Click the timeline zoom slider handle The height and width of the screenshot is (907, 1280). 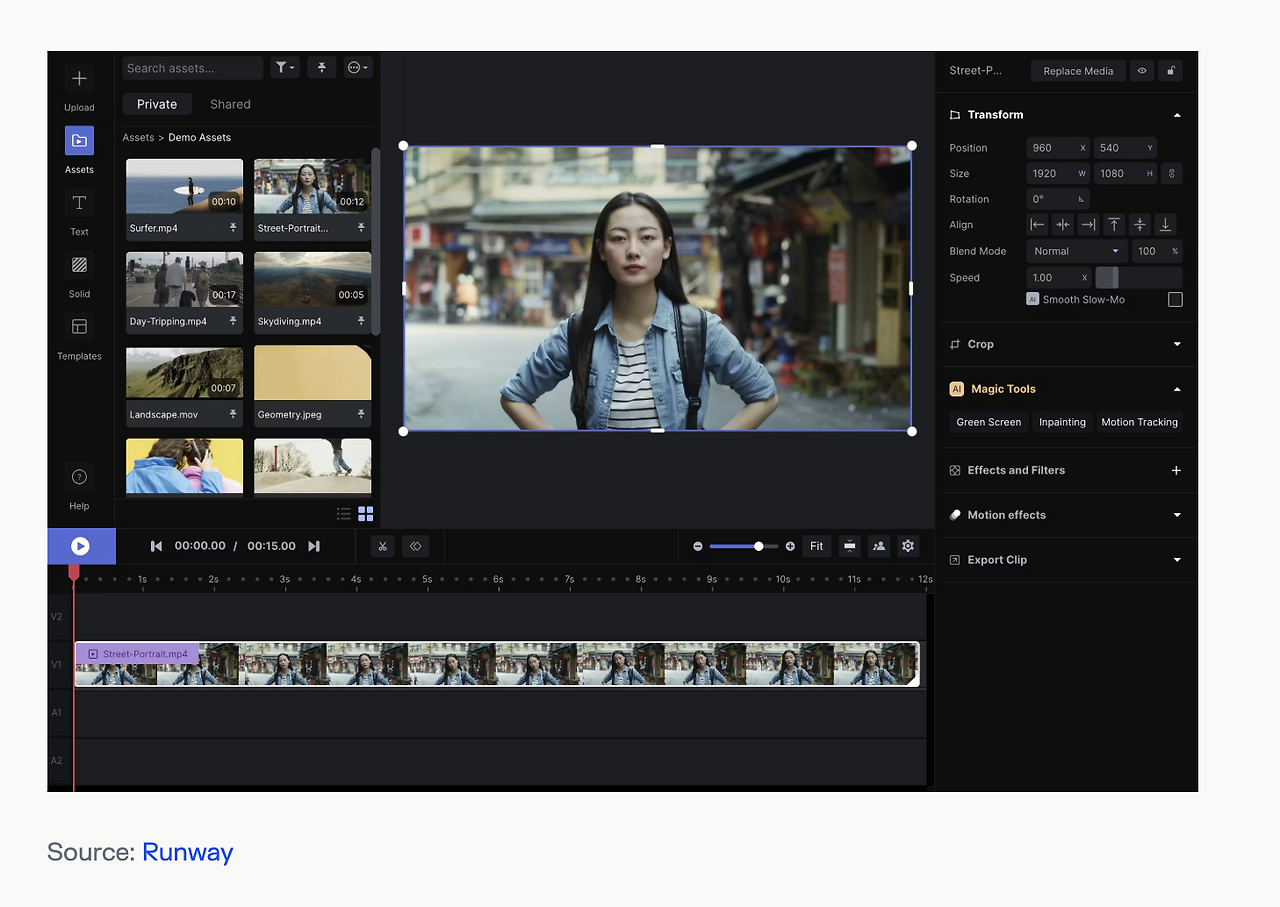coord(759,546)
